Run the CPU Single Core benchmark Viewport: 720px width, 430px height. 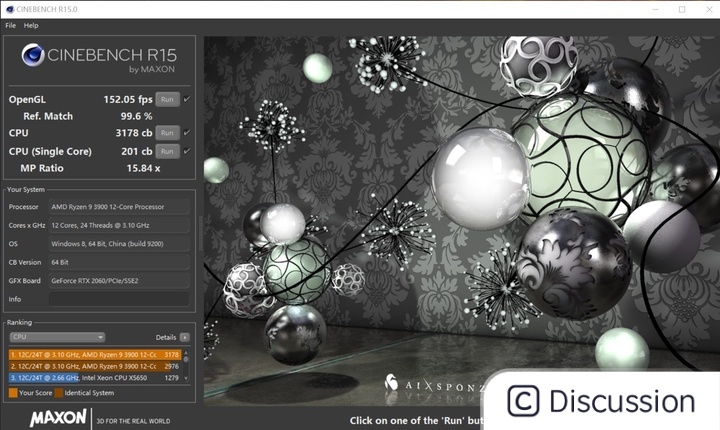[167, 151]
